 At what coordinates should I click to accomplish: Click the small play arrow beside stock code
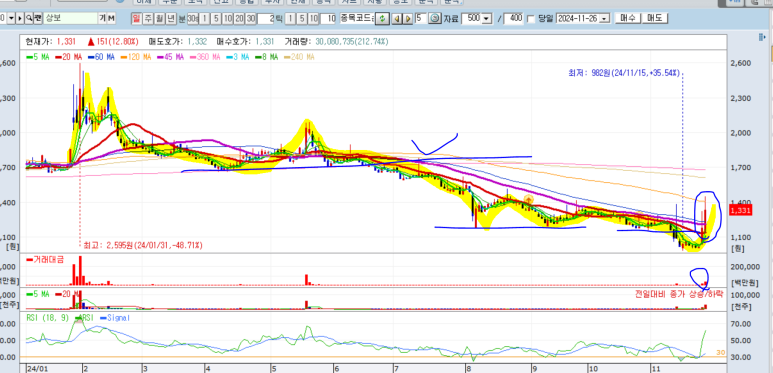tap(20, 18)
